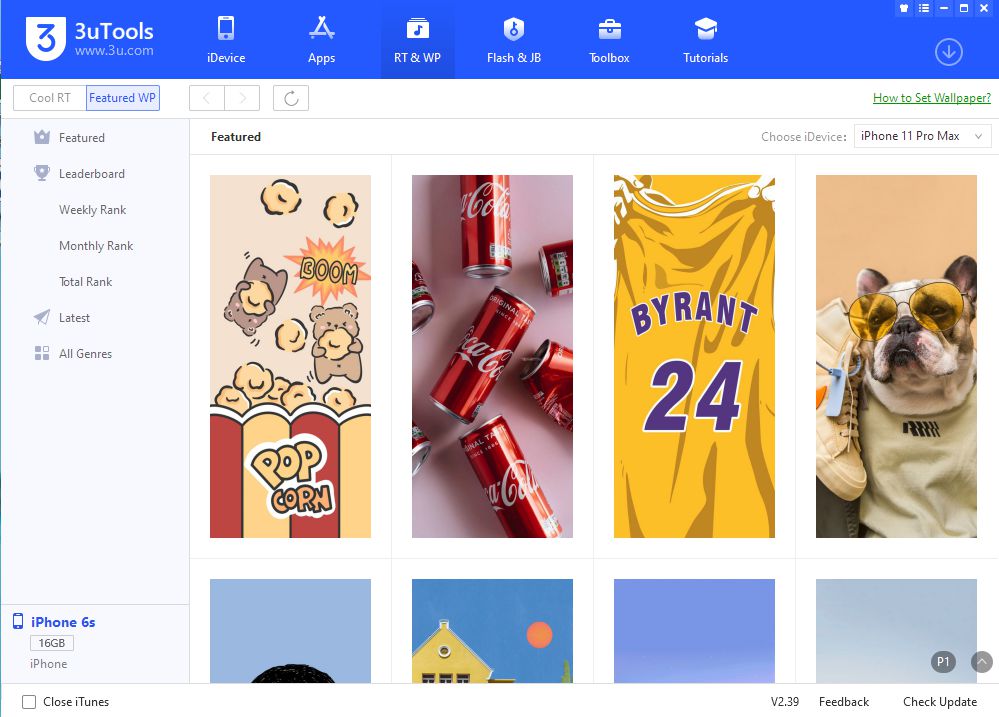The height and width of the screenshot is (717, 999).
Task: Open the skin/theme icon in the title bar
Action: click(902, 8)
